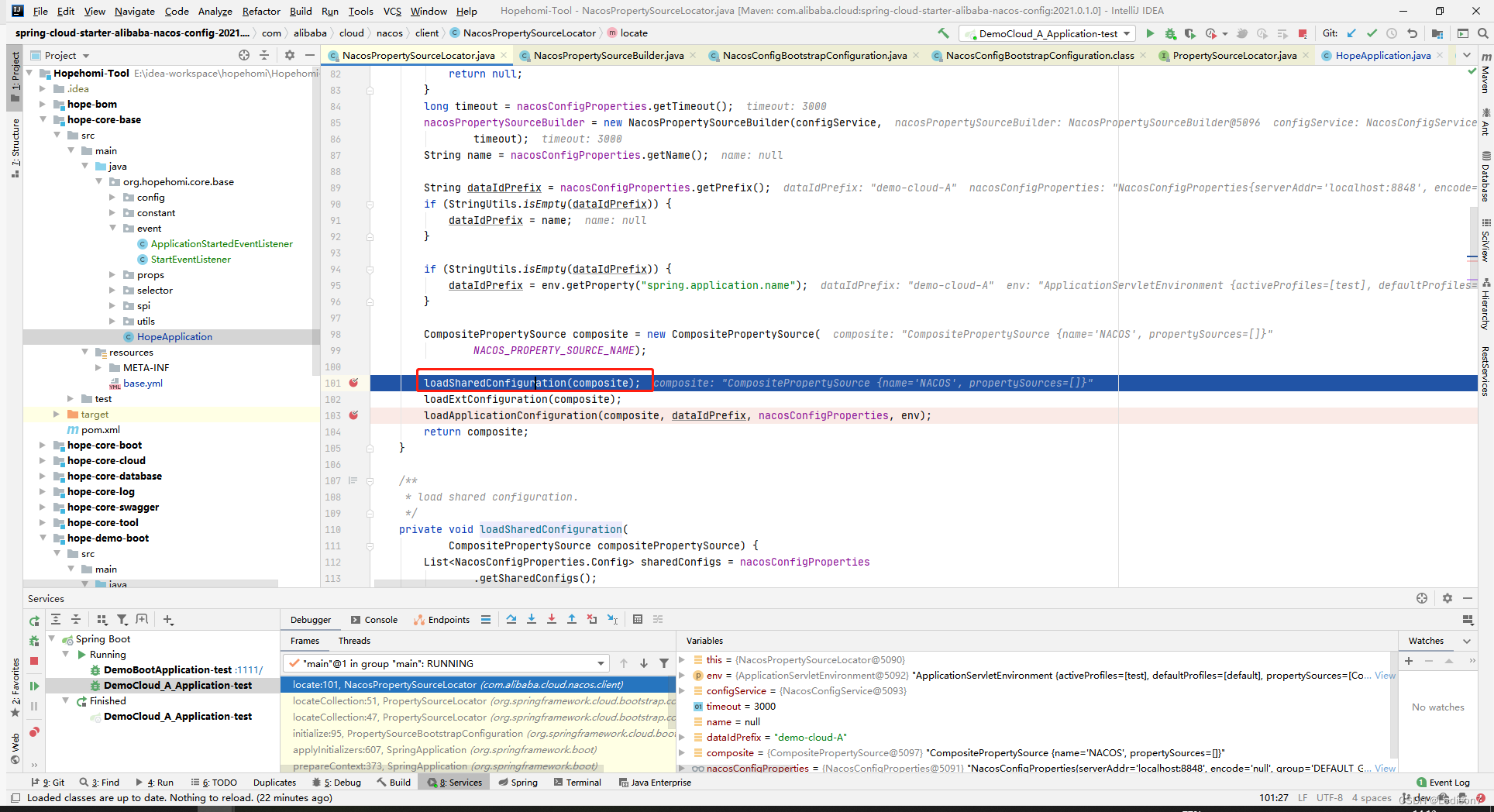The height and width of the screenshot is (812, 1494).
Task: Open the TODO tool window button
Action: pyautogui.click(x=215, y=783)
